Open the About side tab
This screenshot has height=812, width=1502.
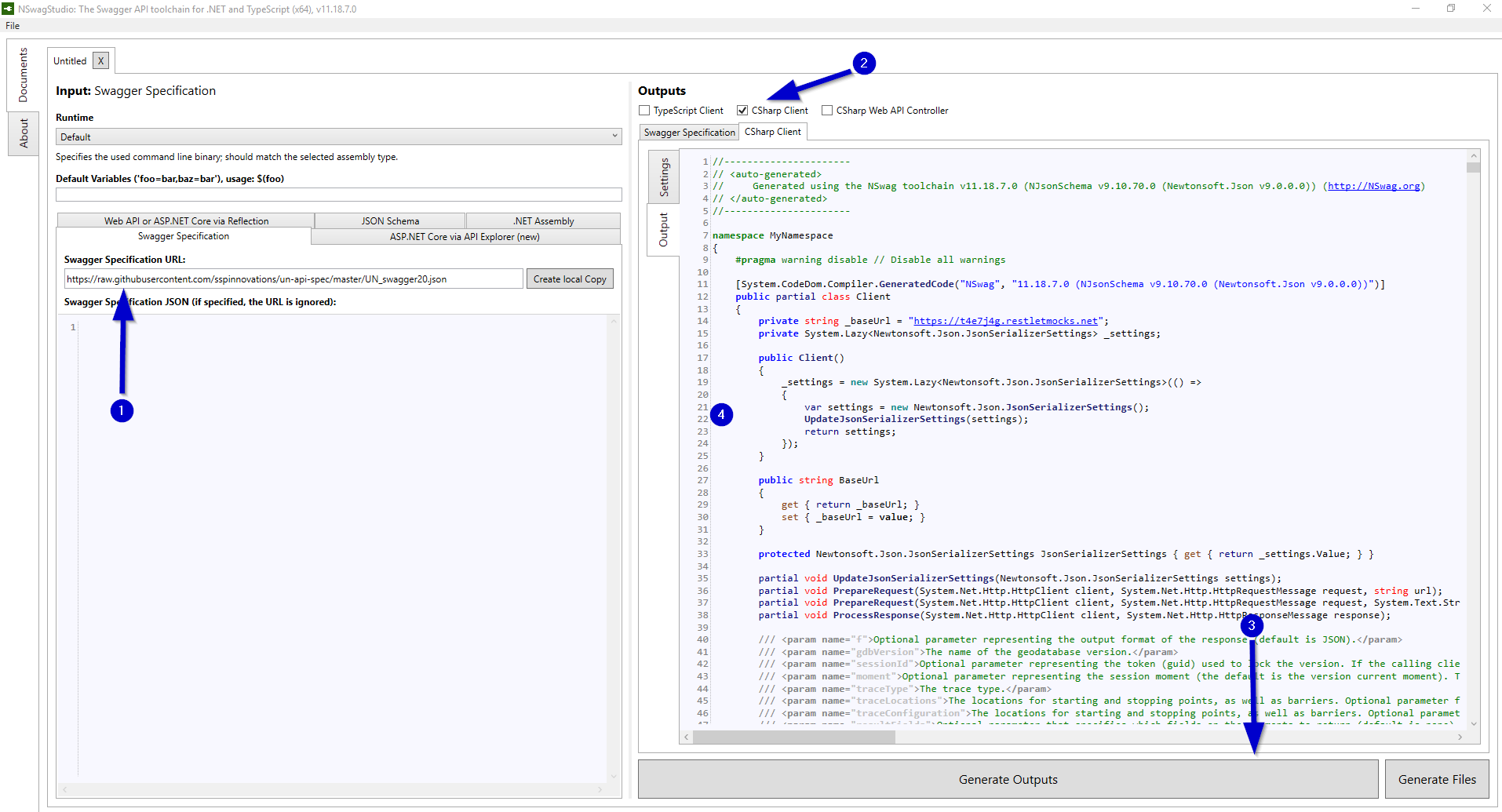23,133
